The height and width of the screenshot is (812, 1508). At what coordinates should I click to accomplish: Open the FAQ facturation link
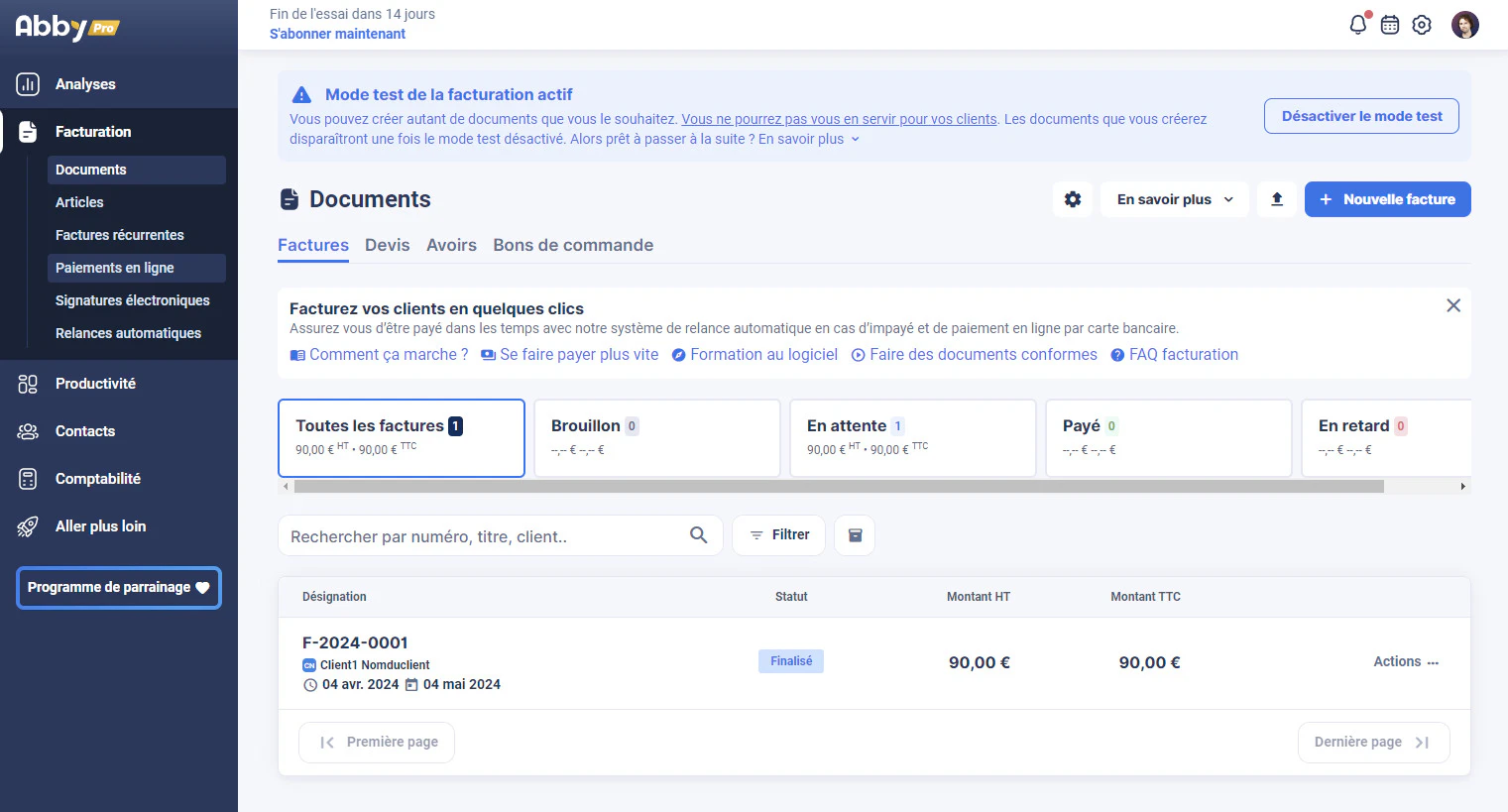click(1175, 355)
